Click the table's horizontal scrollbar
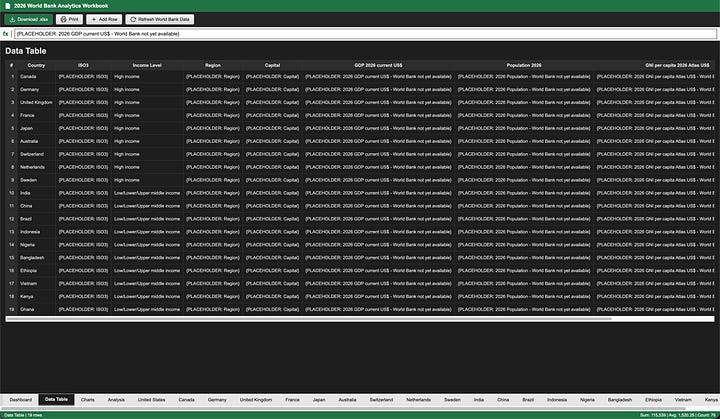720x419 pixels. pos(309,318)
